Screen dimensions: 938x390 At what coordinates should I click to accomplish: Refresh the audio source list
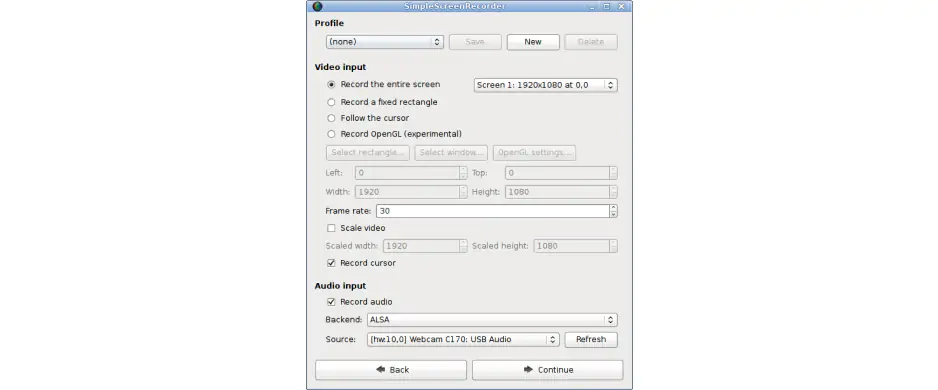coord(591,340)
